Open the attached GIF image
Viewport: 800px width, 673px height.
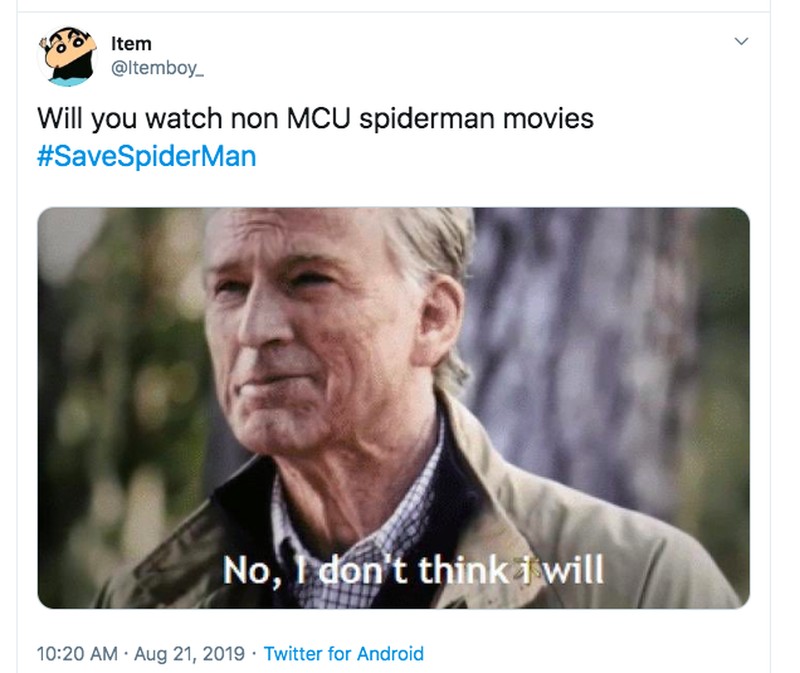tap(393, 407)
